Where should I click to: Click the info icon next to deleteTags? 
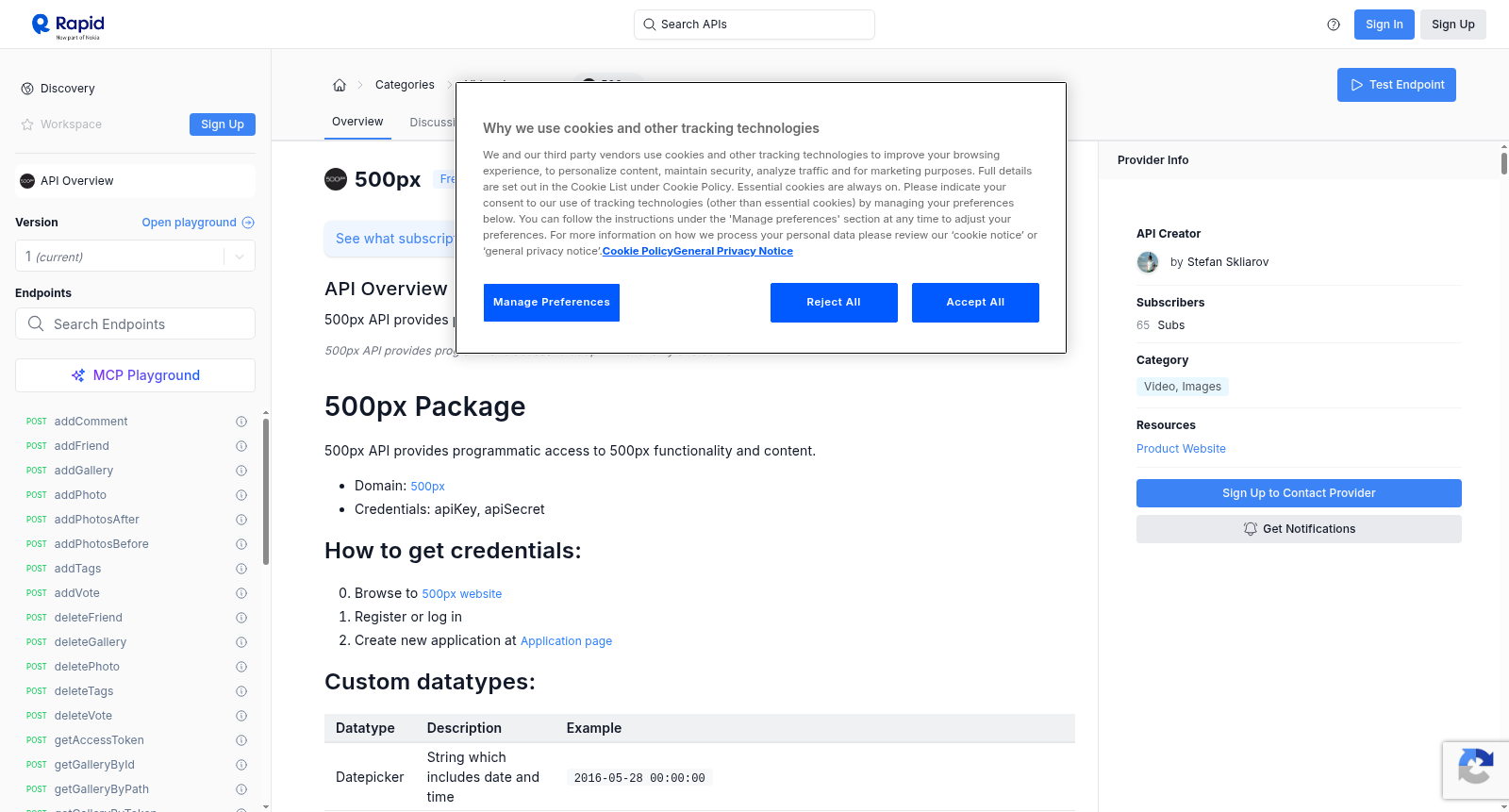(241, 691)
